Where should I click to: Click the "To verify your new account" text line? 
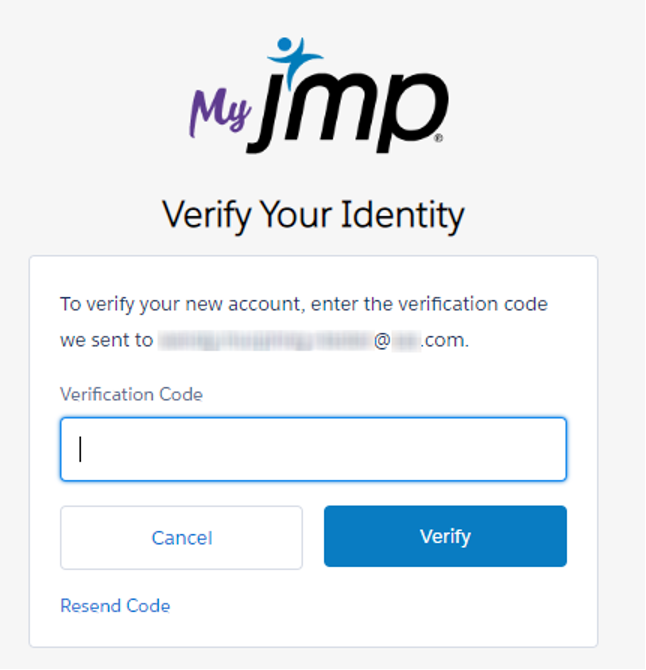304,303
